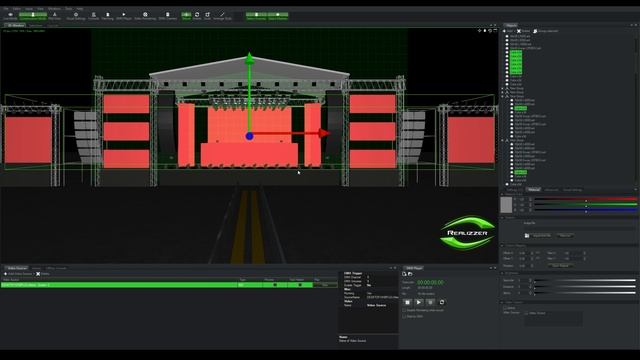Image resolution: width=640 pixels, height=360 pixels.
Task: Click the Group selected icon in Objects panel
Action: click(x=535, y=31)
